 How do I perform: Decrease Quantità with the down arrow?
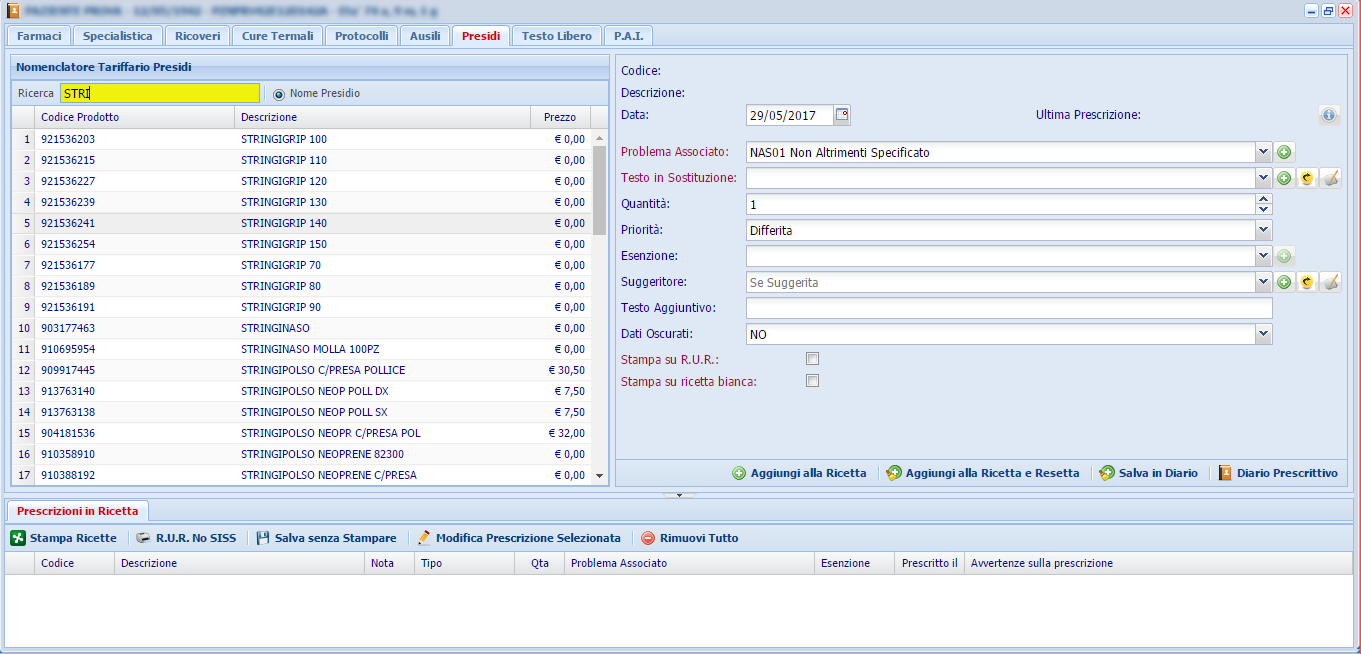point(1264,209)
